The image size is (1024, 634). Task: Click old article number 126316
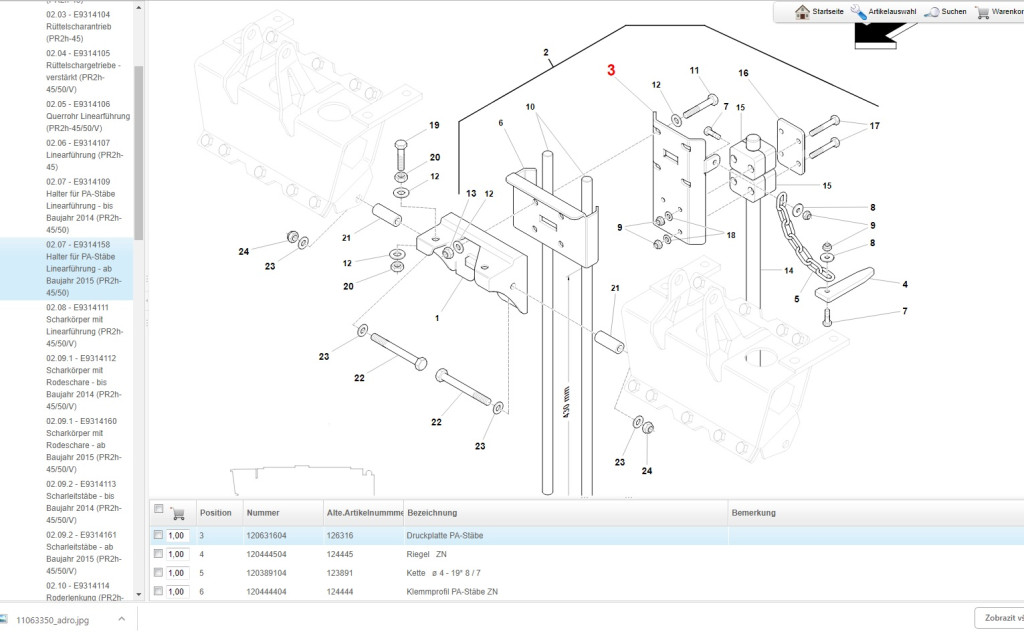pos(340,535)
